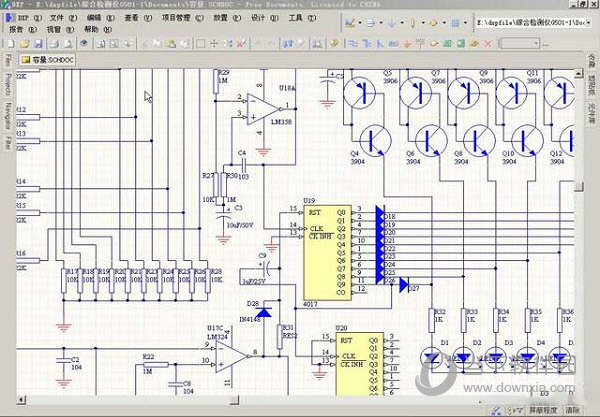This screenshot has height=417, width=600.
Task: Open the 工具 (T) menu
Action: point(302,18)
